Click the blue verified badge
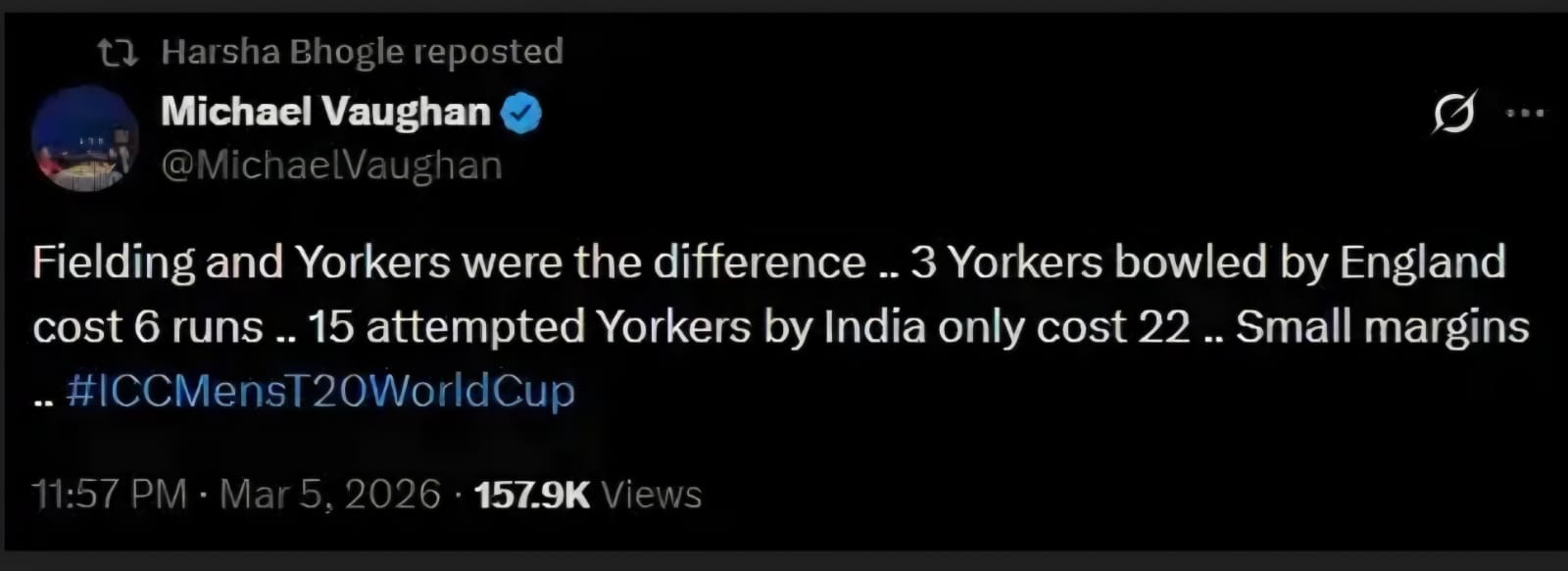This screenshot has height=571, width=1568. click(521, 113)
